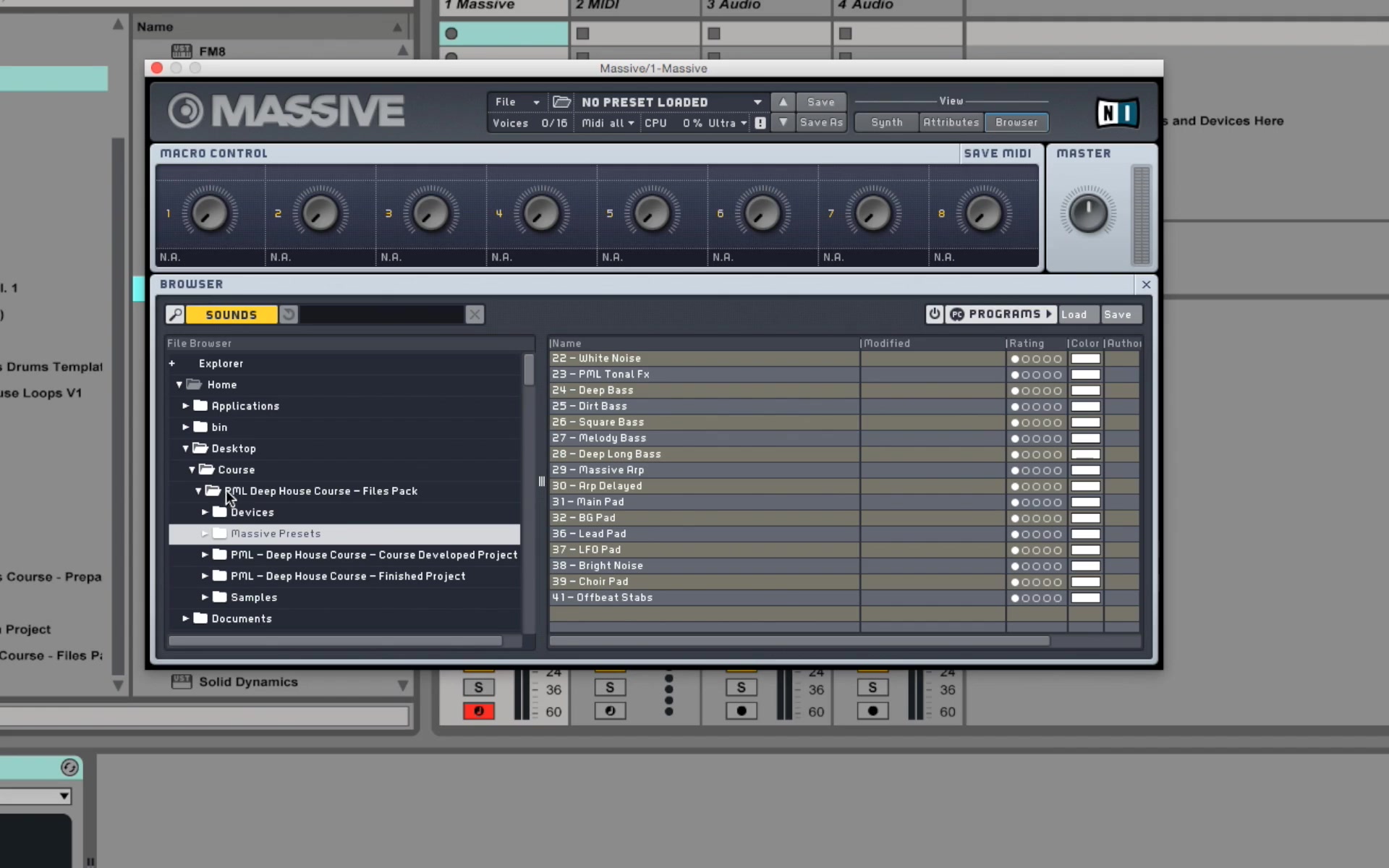1389x868 pixels.
Task: Expand the bin folder
Action: pyautogui.click(x=186, y=427)
